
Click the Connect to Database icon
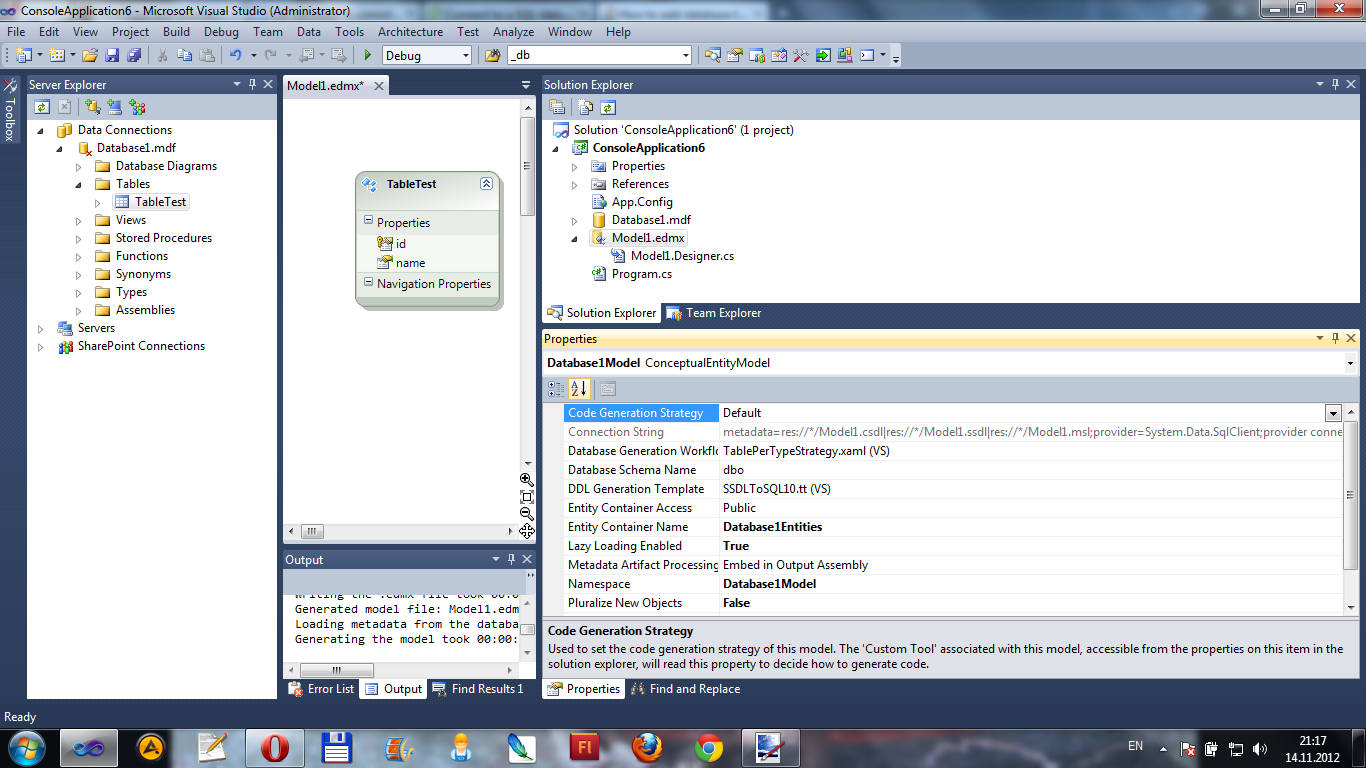click(x=93, y=106)
